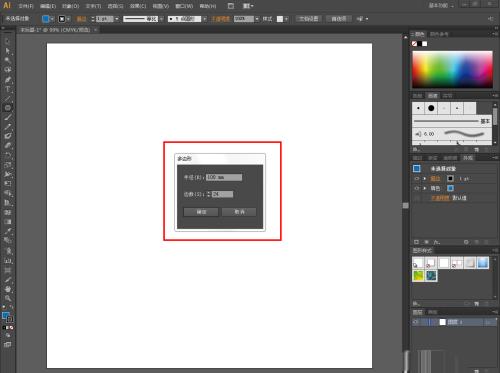Select the Magic Wand tool
500x373 pixels.
click(x=8, y=61)
